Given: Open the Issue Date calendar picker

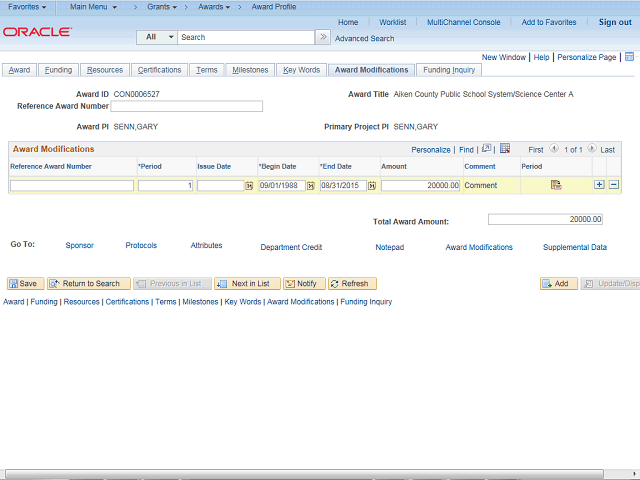Looking at the screenshot, I should click(x=249, y=186).
